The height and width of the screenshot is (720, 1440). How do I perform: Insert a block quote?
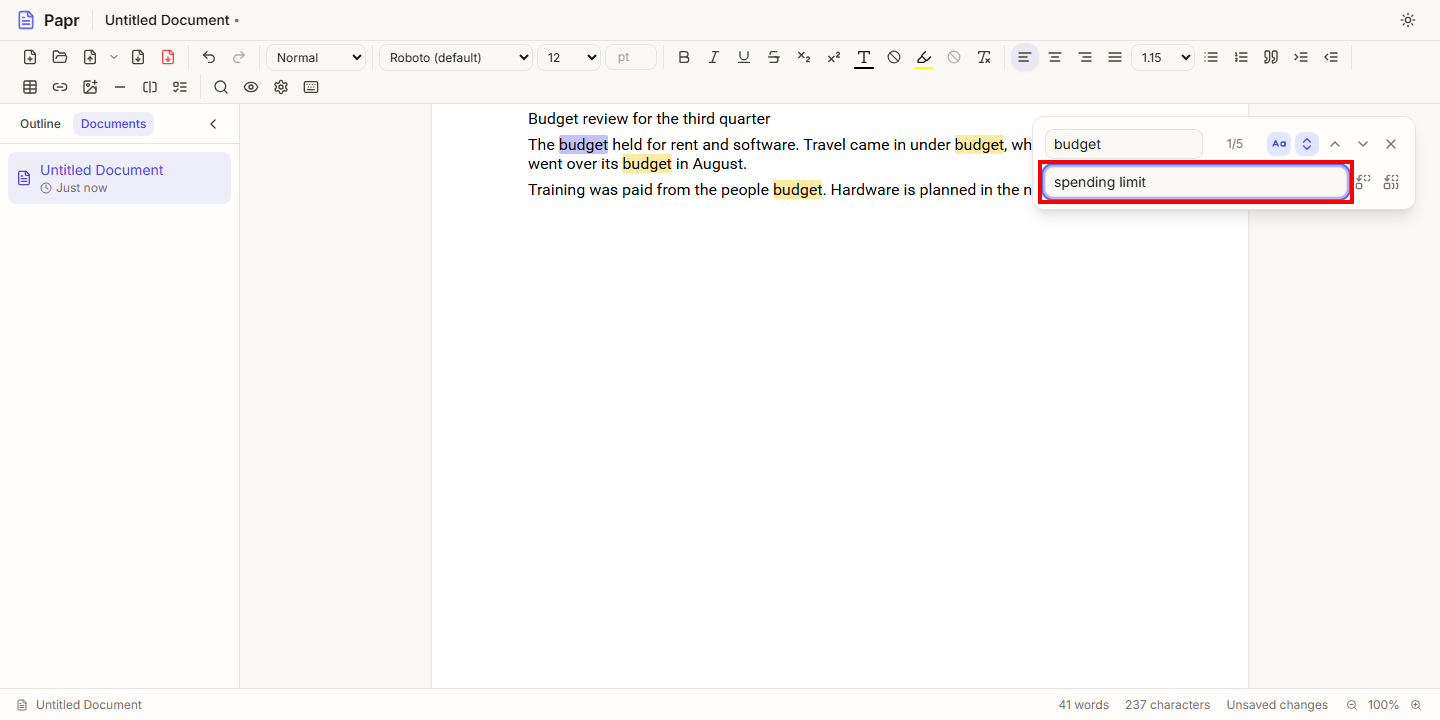1271,57
